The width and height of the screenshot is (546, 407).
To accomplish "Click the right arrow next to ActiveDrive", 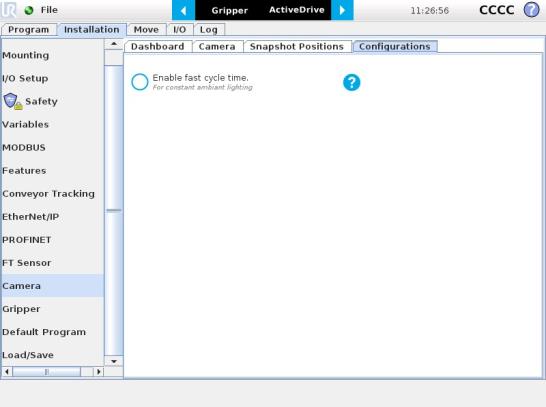I will tap(342, 10).
